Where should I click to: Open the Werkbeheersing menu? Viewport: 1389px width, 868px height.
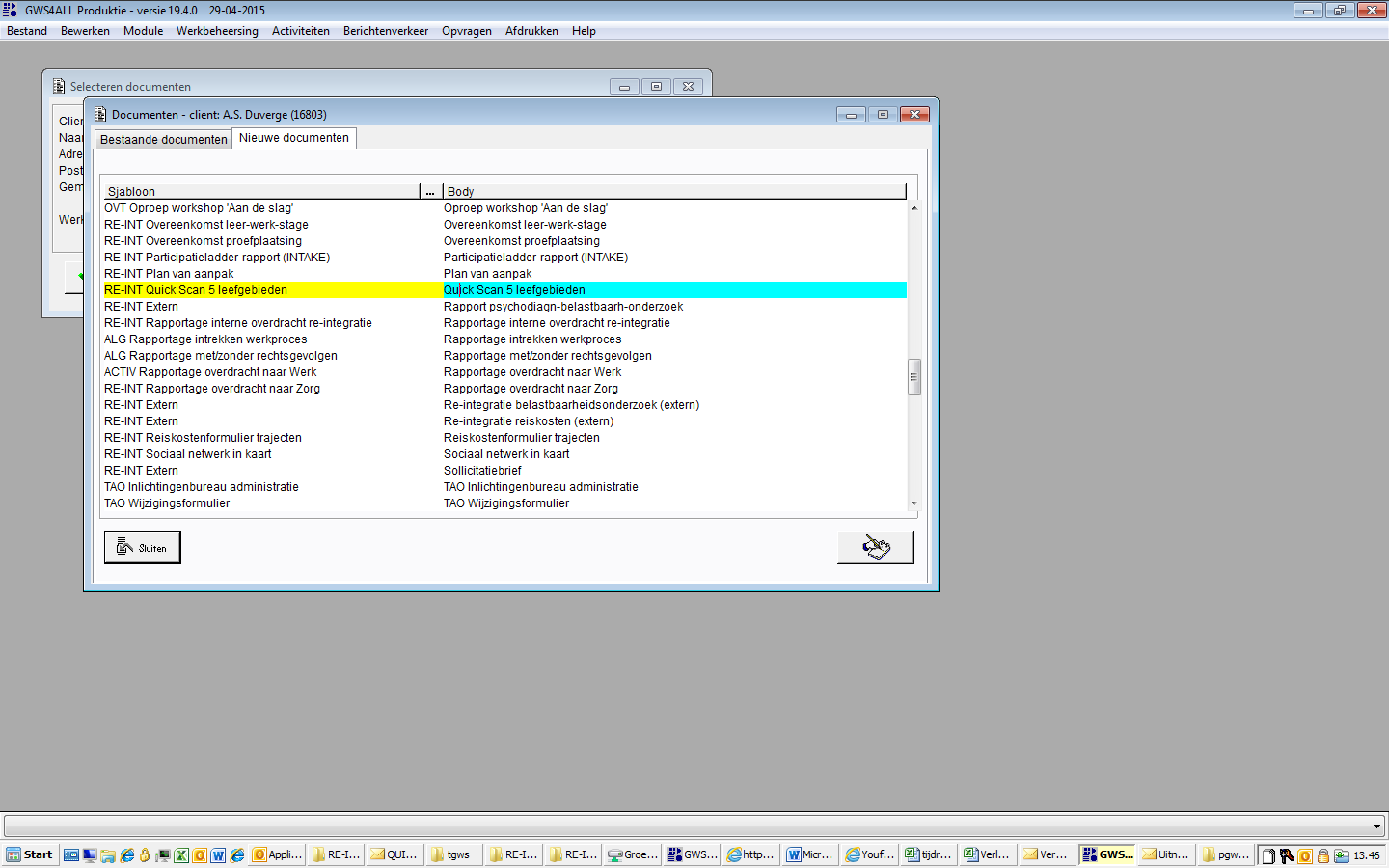pos(217,31)
